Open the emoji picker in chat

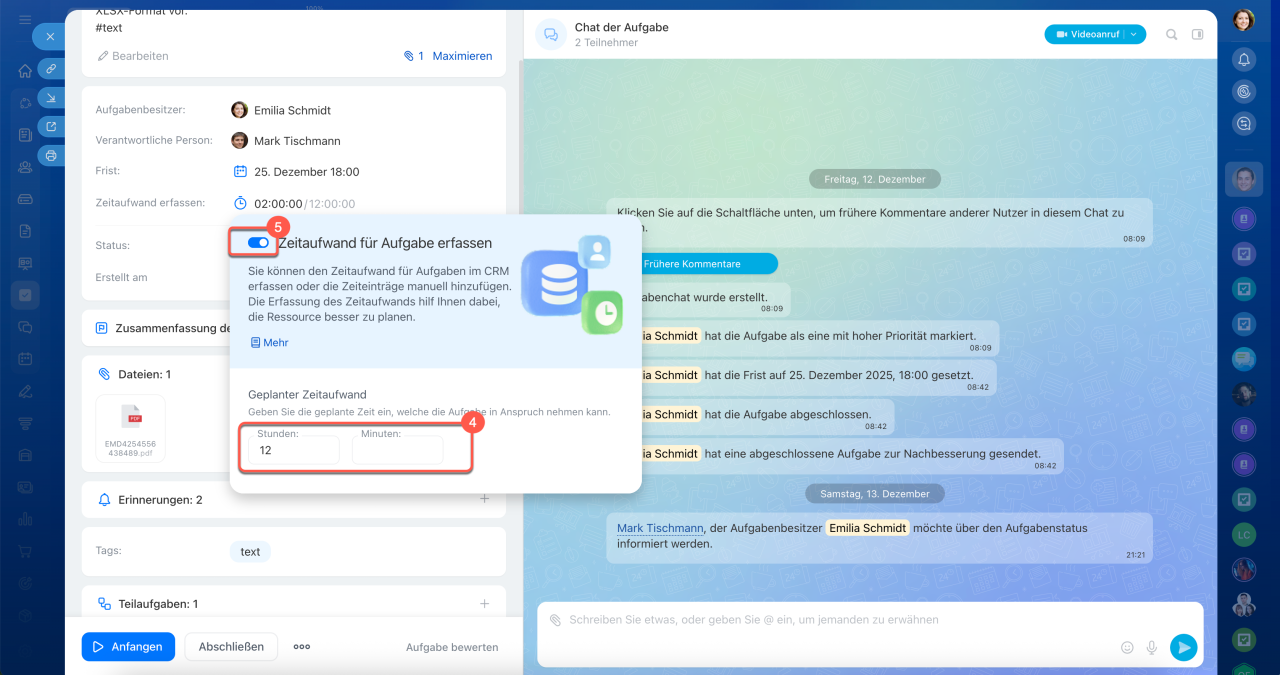pos(1127,647)
